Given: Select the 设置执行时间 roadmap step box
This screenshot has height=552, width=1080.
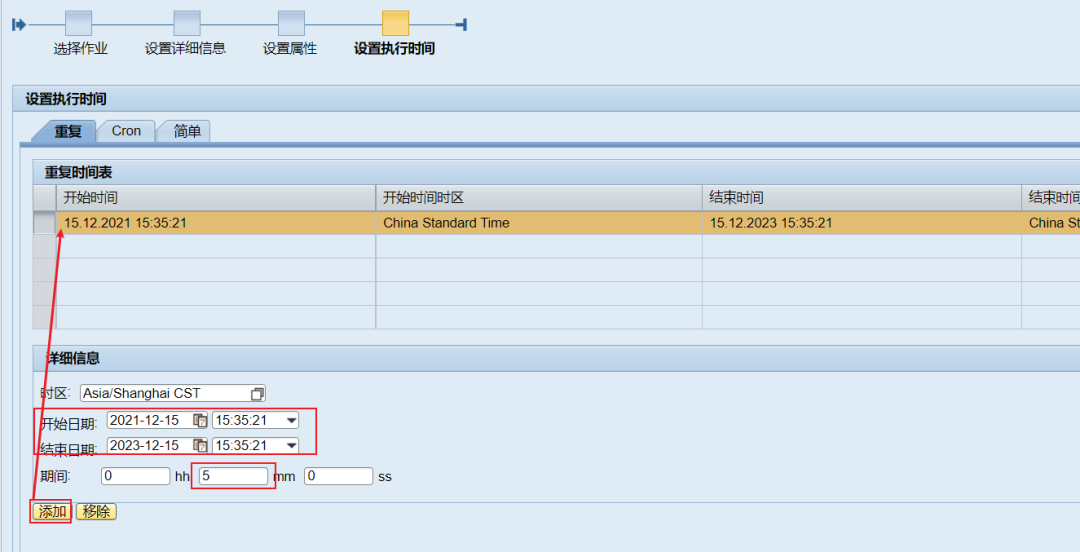Looking at the screenshot, I should coord(395,23).
